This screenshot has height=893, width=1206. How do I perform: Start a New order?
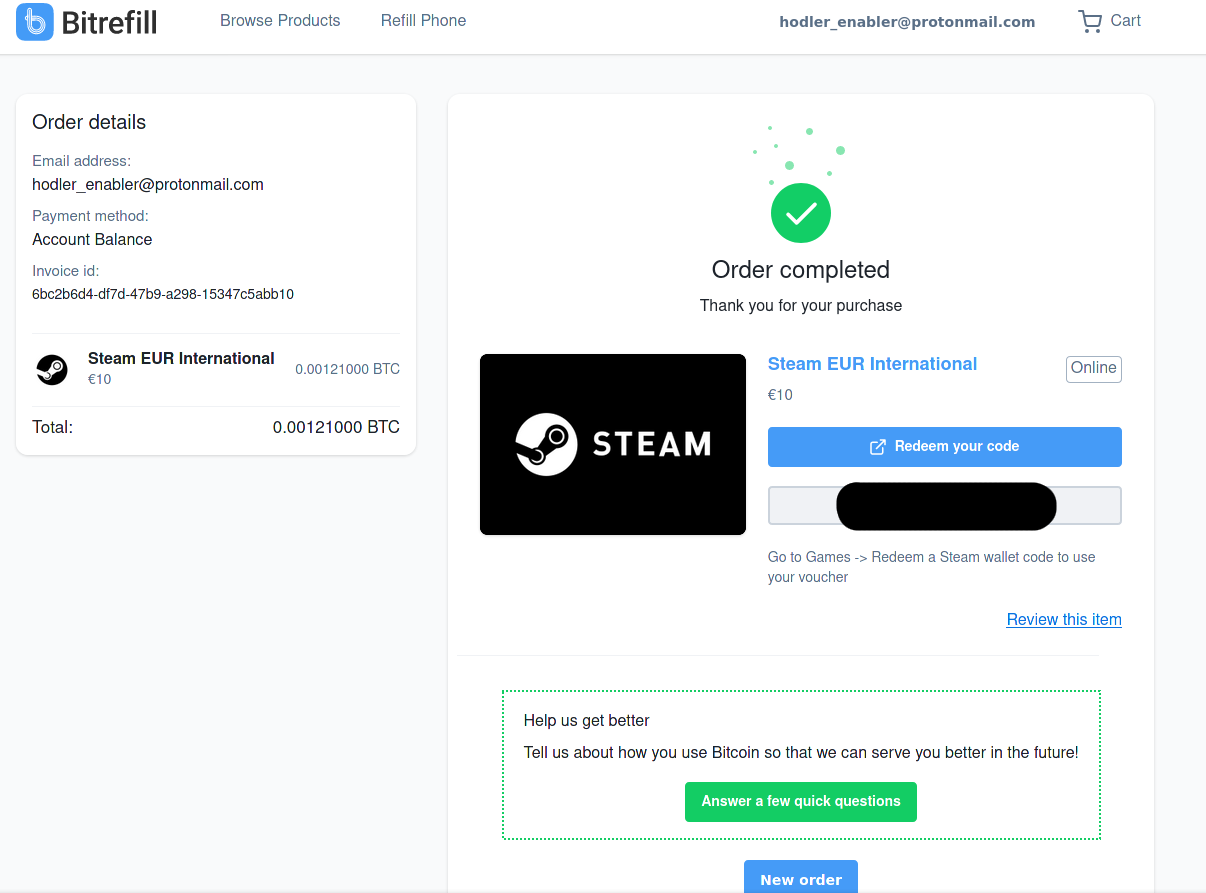tap(801, 876)
